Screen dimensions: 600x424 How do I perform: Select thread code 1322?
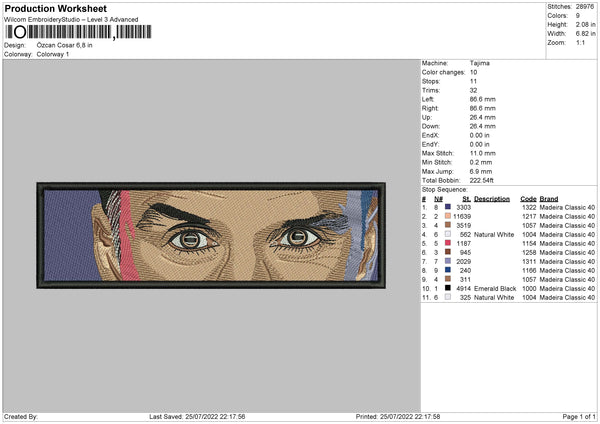(529, 207)
